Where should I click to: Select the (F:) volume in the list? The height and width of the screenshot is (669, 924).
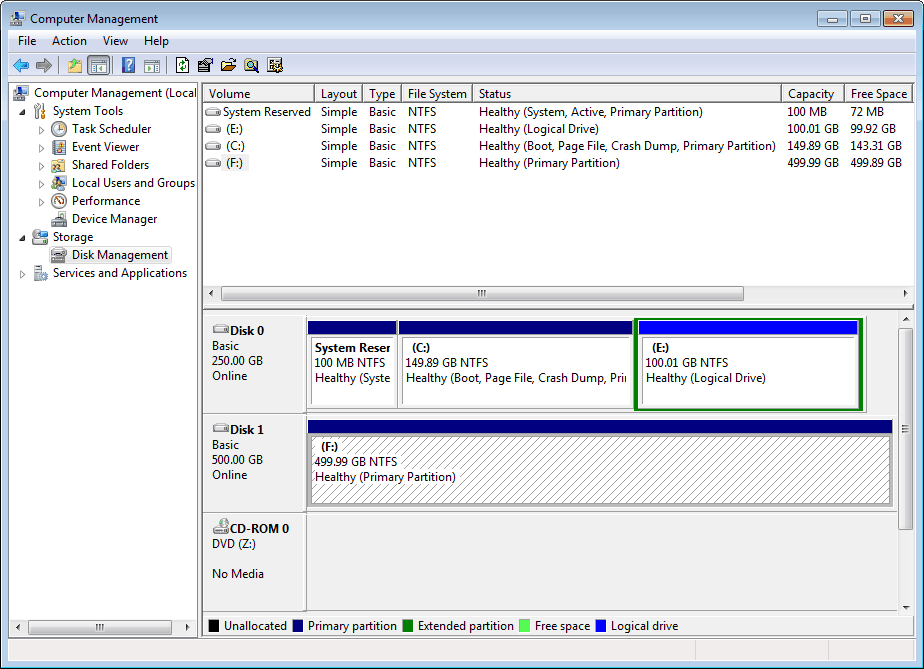click(557, 163)
